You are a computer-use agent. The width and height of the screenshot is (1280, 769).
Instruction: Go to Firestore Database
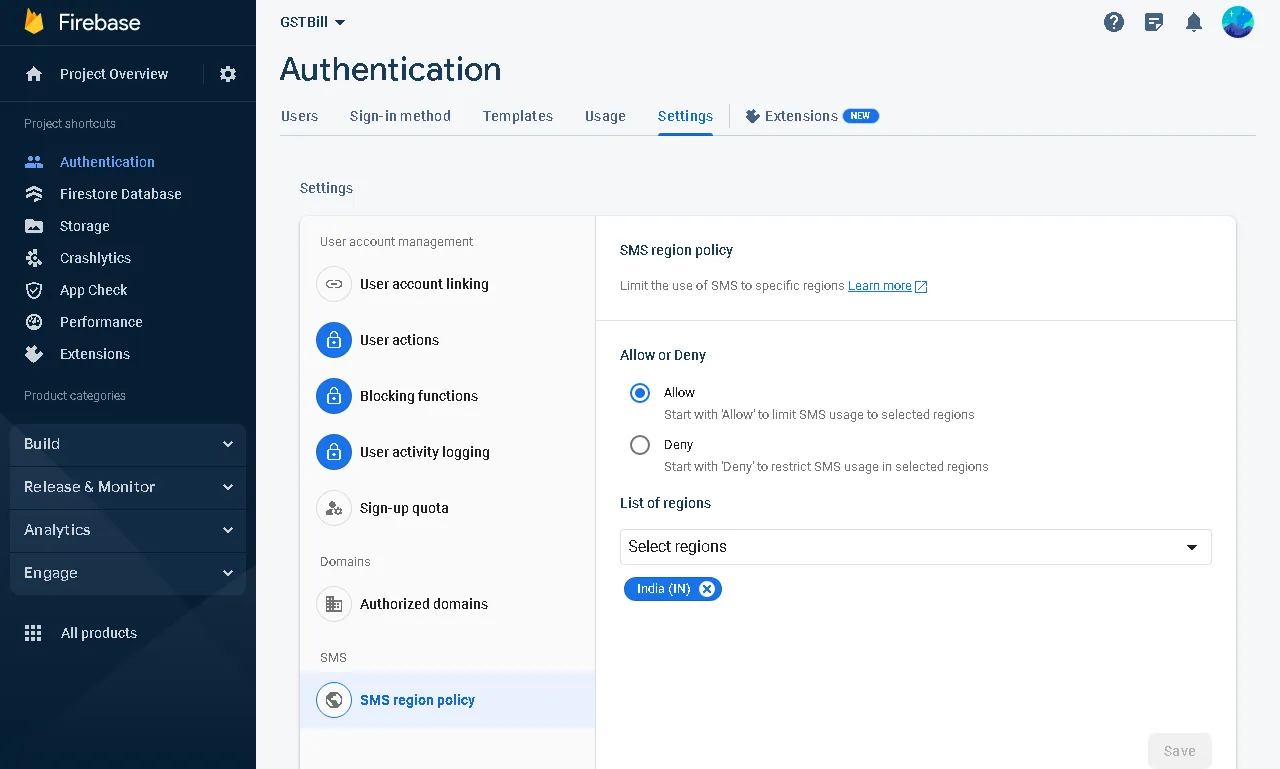121,194
